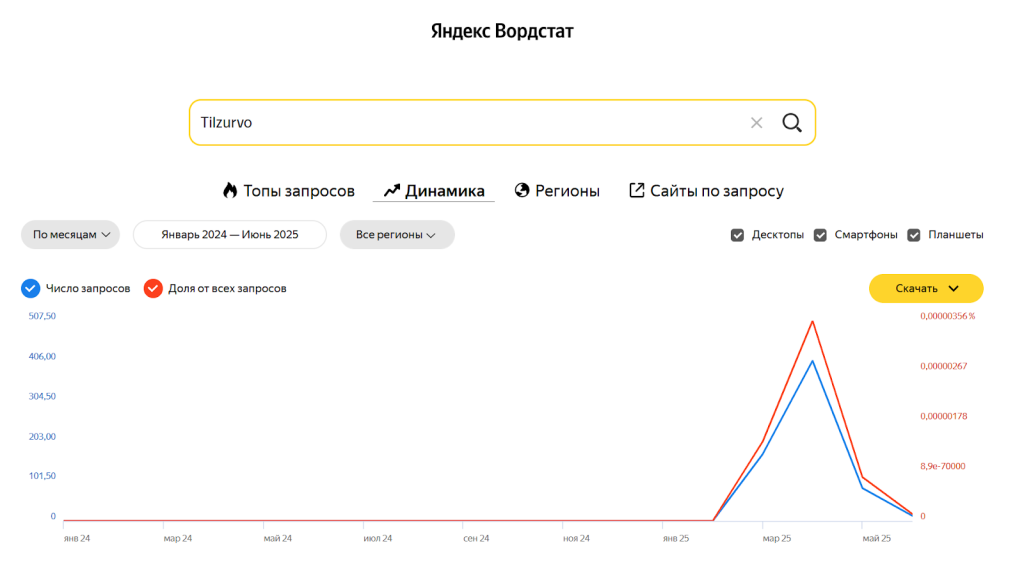The width and height of the screenshot is (1024, 564).
Task: Clear the search field with X icon
Action: click(x=756, y=123)
